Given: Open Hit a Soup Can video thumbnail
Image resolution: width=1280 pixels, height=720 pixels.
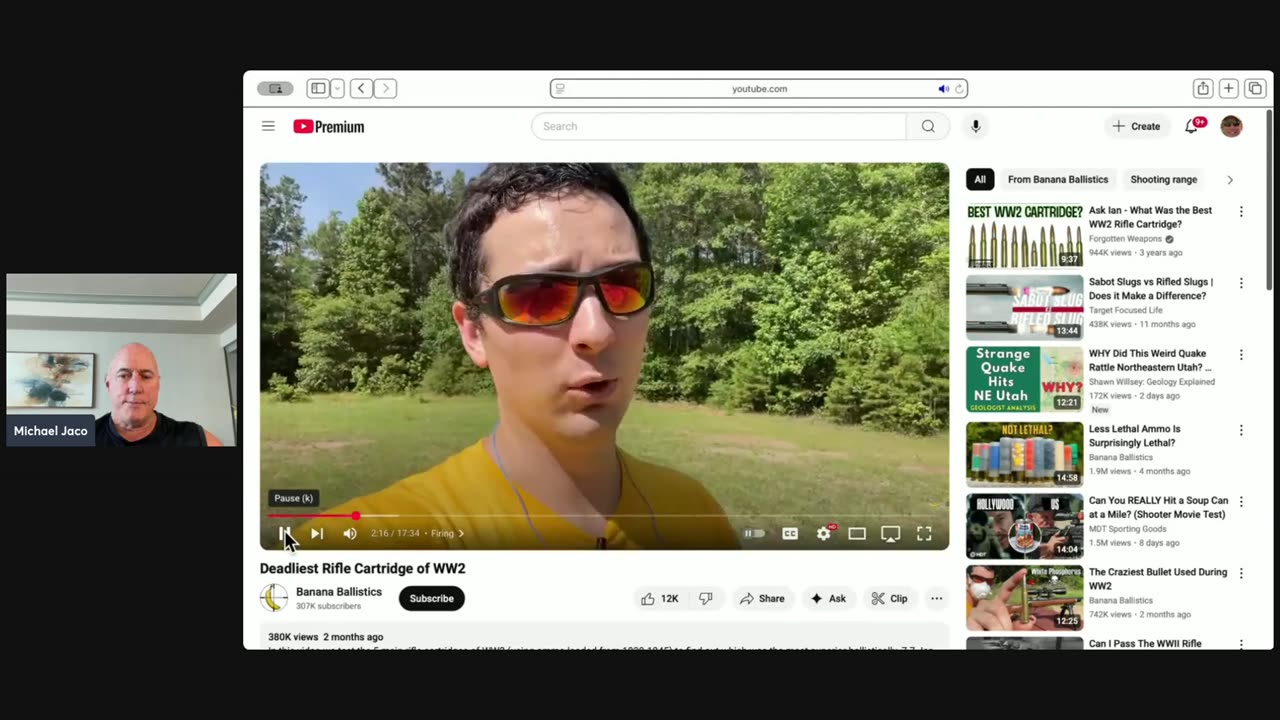Looking at the screenshot, I should click(1024, 526).
